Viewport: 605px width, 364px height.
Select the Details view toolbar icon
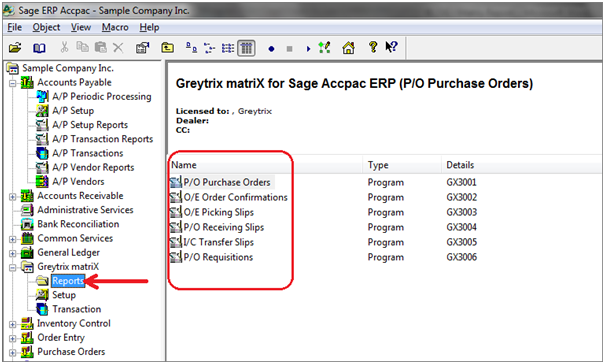(246, 48)
